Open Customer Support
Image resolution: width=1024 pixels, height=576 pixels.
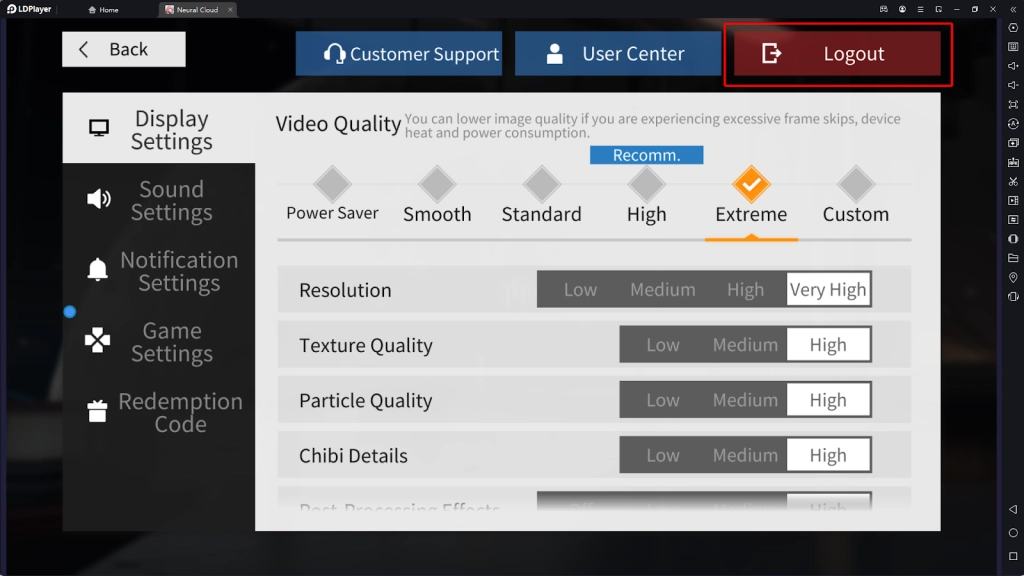point(412,54)
